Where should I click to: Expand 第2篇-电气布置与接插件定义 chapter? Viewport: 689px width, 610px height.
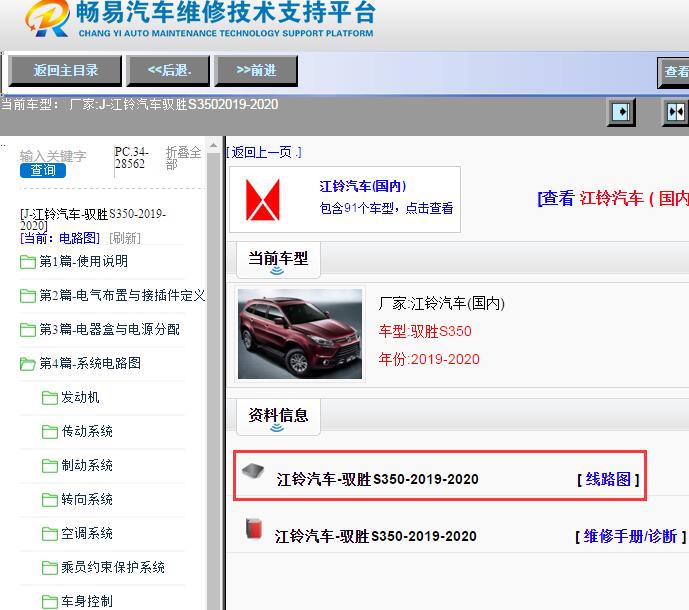coord(28,296)
